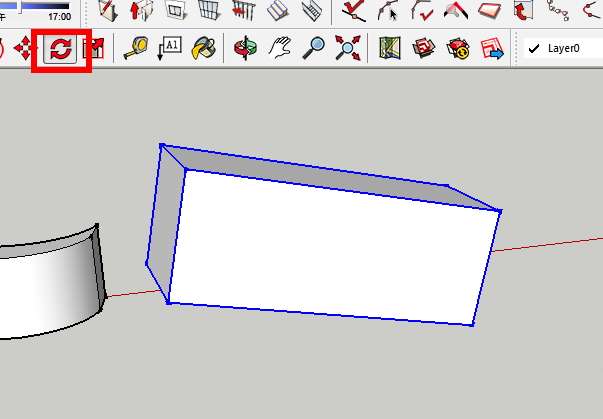Image resolution: width=603 pixels, height=419 pixels.
Task: Open the Get Models warehouse icon
Action: coord(423,48)
